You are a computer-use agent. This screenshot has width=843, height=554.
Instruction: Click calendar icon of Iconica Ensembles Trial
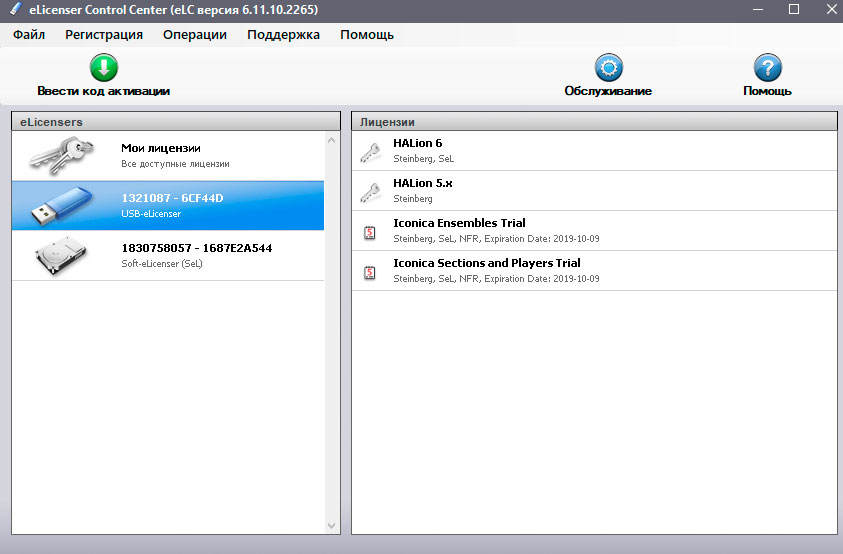pos(370,232)
